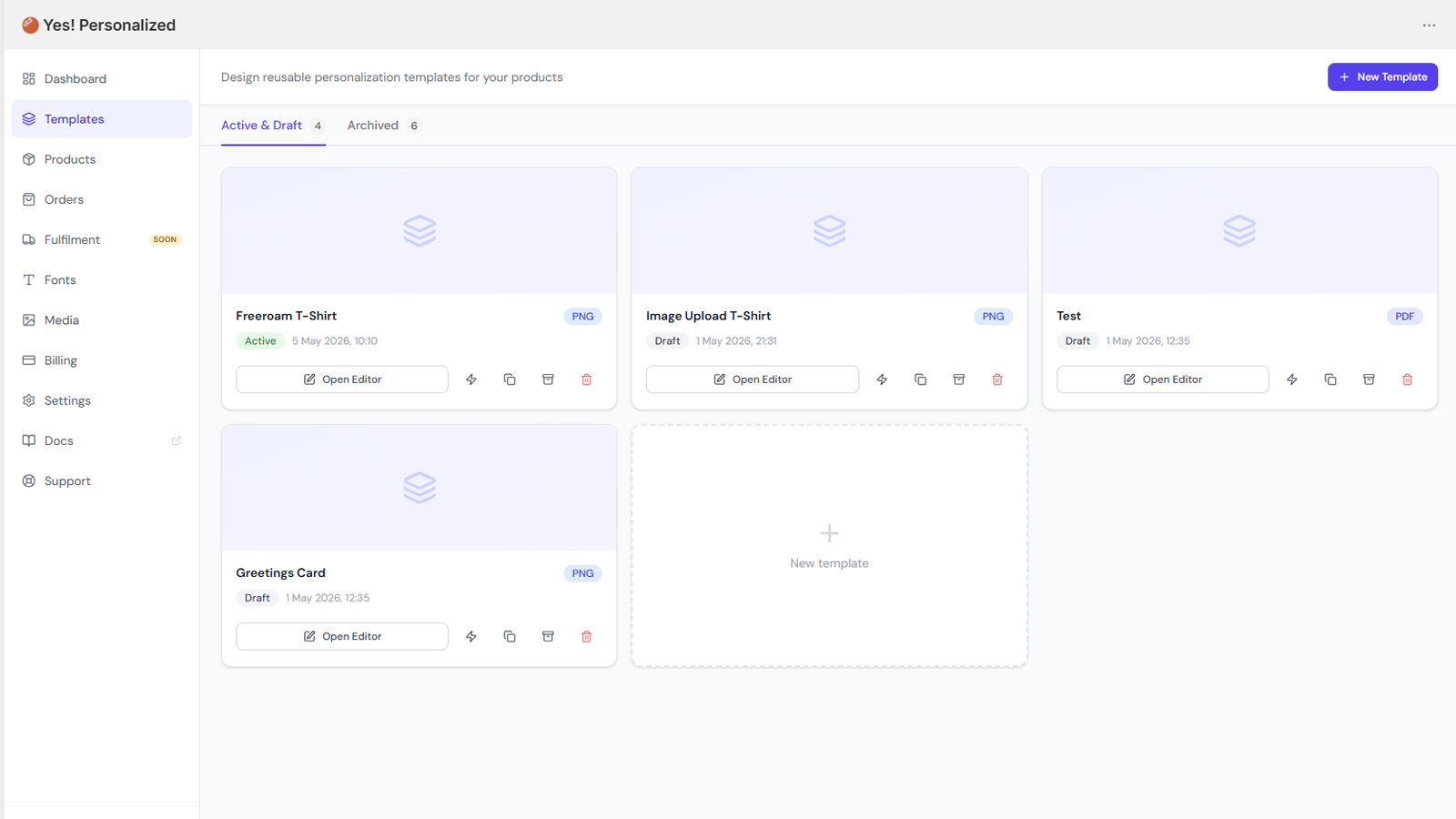Click the Image Upload T-Shirt preview thumbnail

[829, 231]
